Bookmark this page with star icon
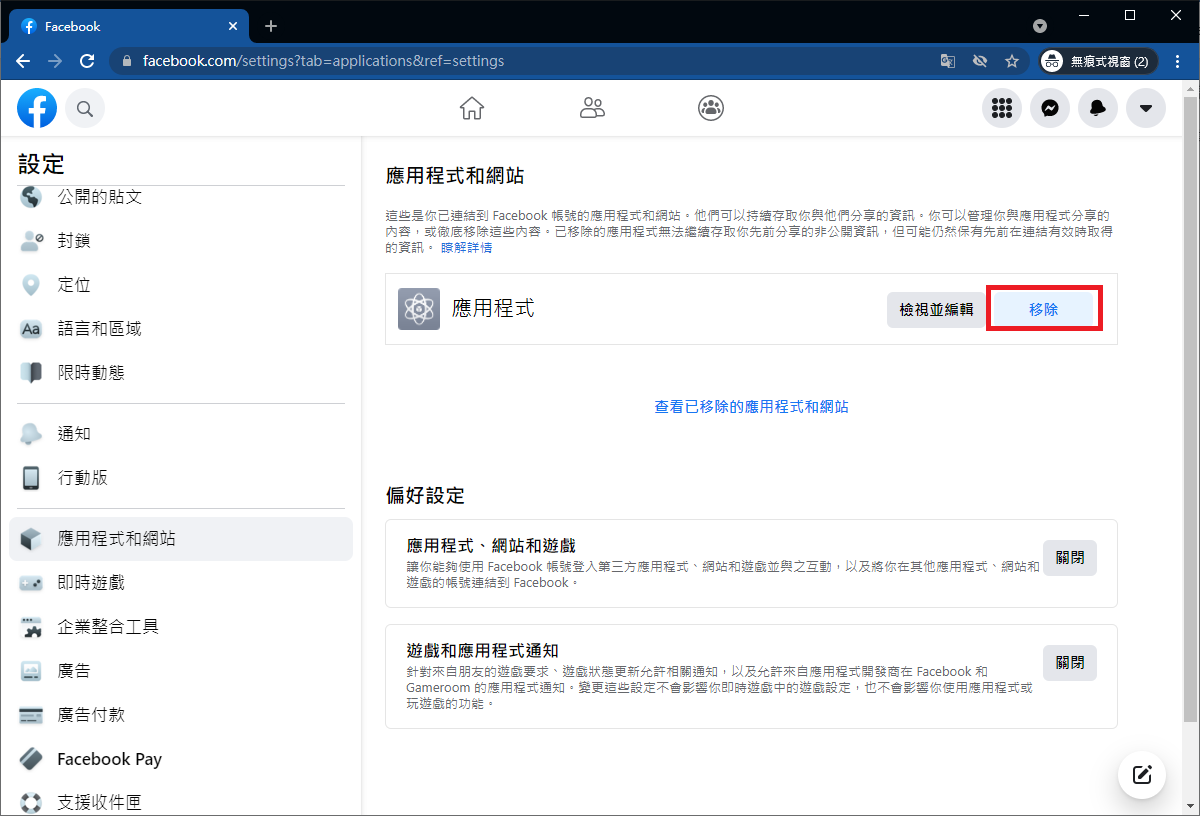The image size is (1200, 816). pos(1012,61)
